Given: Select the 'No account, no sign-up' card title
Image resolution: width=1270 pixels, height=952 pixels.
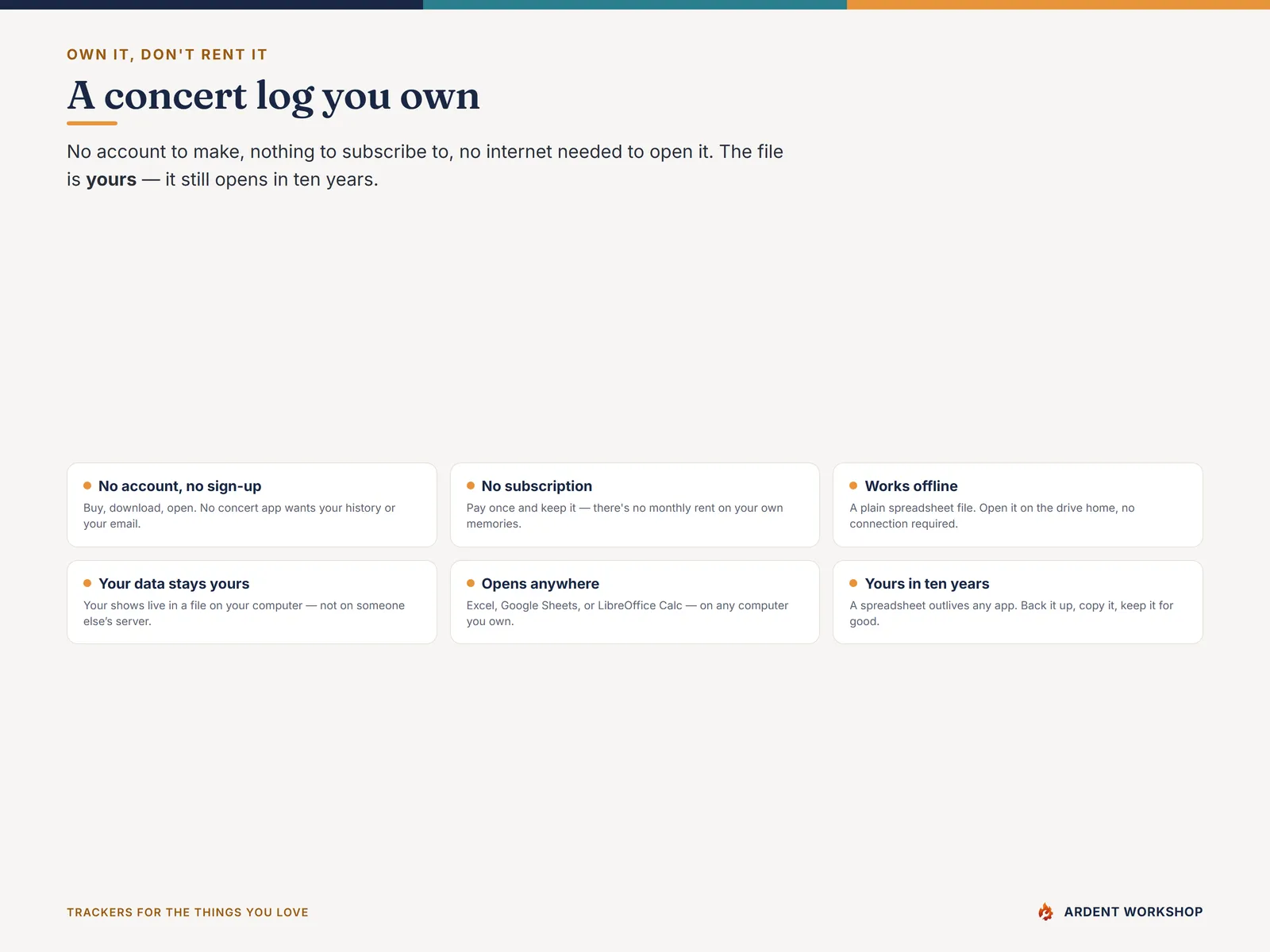Looking at the screenshot, I should (x=179, y=486).
